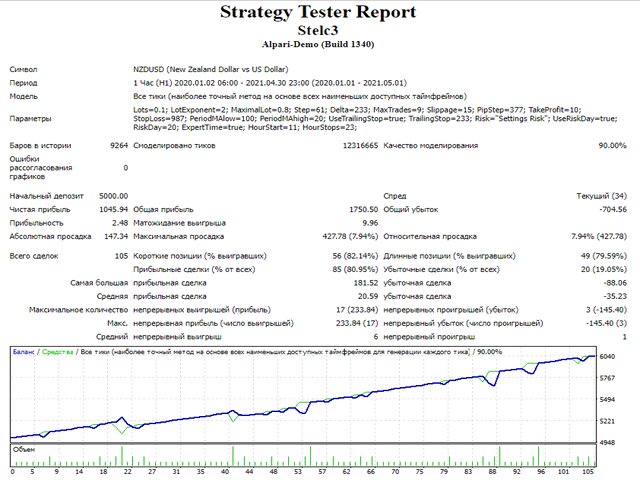Click modelling quality value 90.00%
Screen dimensions: 640x480
click(x=612, y=145)
